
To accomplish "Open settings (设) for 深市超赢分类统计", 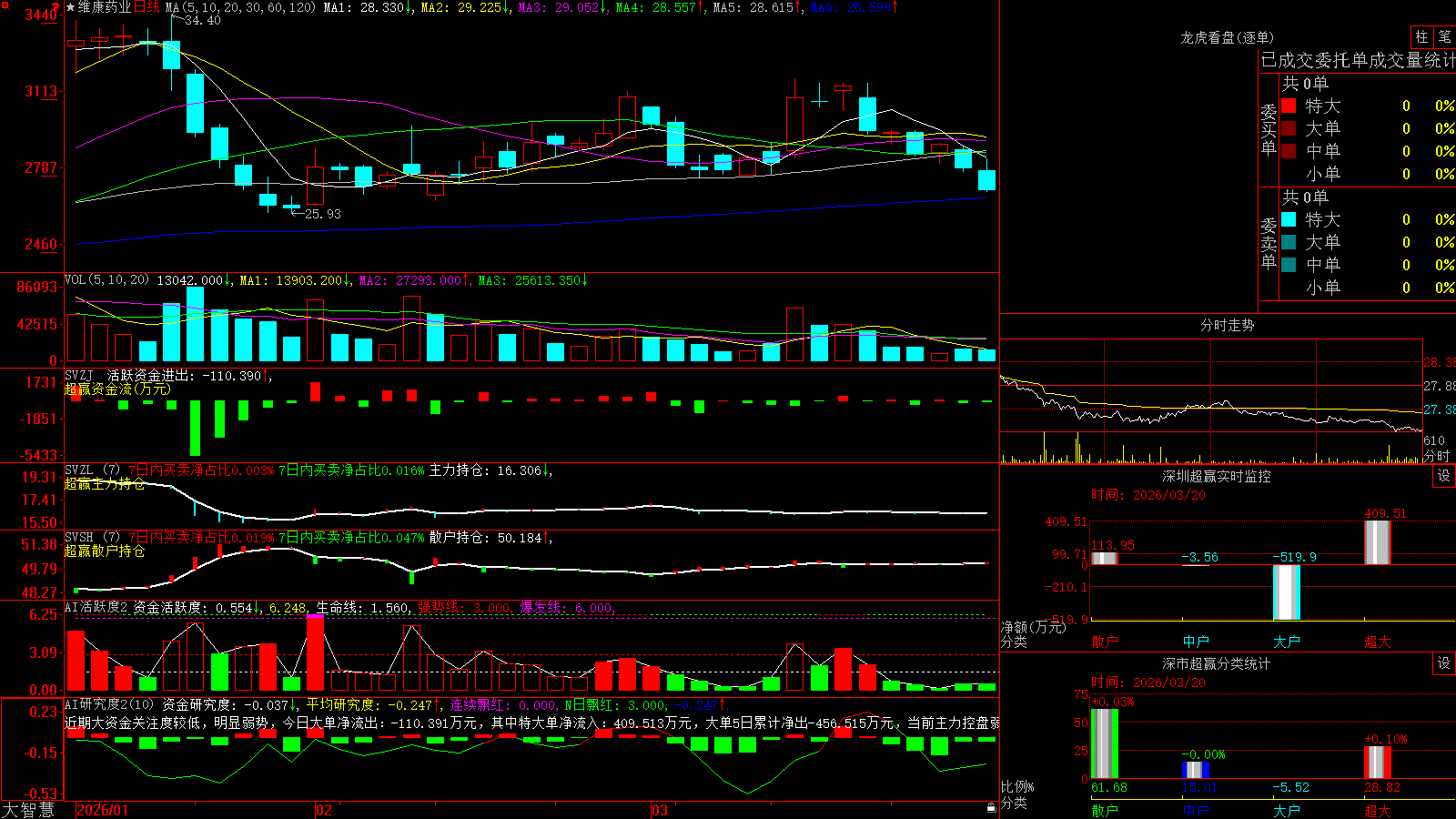I will click(x=1444, y=663).
